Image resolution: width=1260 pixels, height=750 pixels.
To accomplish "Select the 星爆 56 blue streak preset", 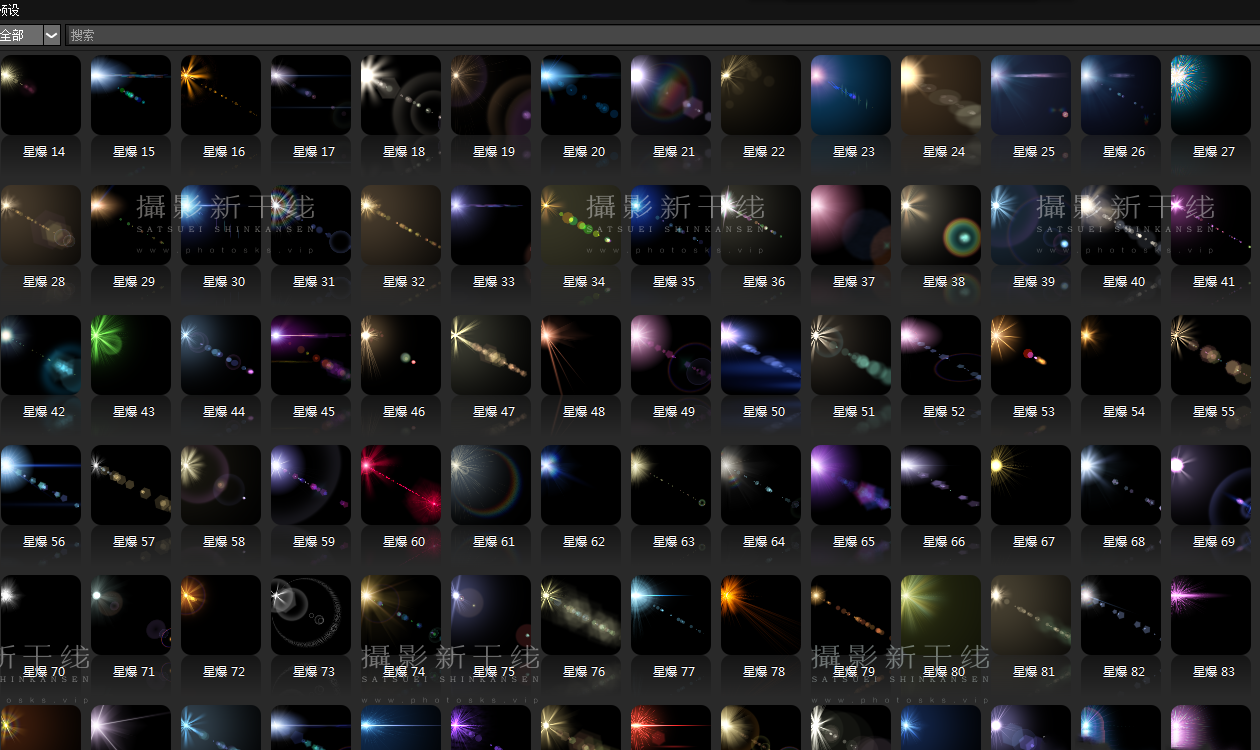I will (41, 485).
